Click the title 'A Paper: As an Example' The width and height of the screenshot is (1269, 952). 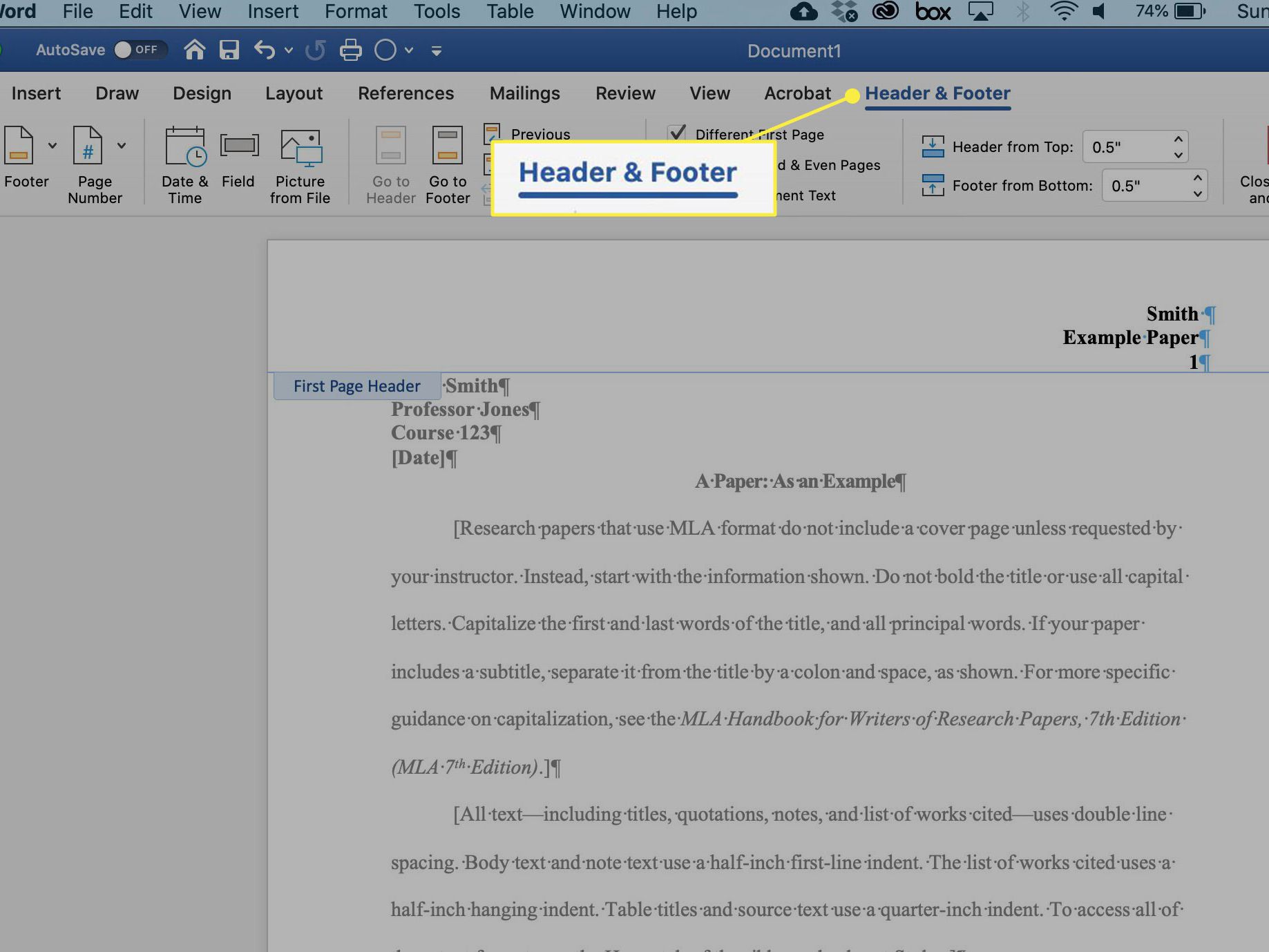pos(795,482)
